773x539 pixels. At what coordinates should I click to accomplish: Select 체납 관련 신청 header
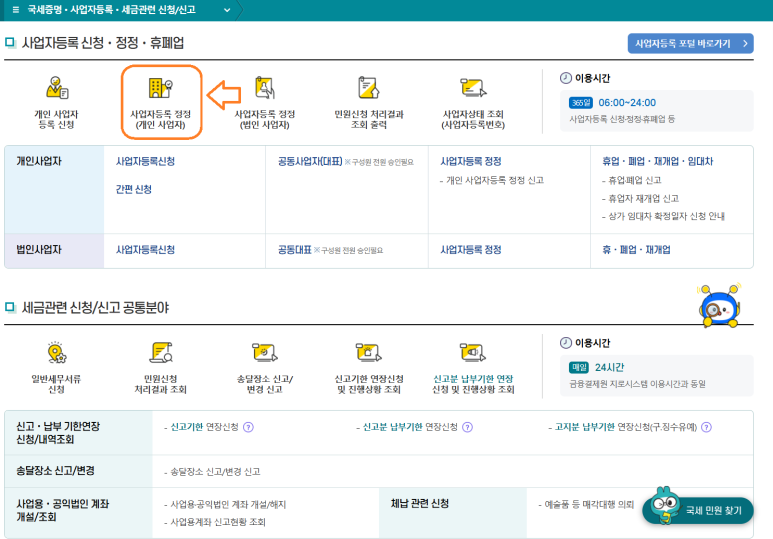pos(453,512)
